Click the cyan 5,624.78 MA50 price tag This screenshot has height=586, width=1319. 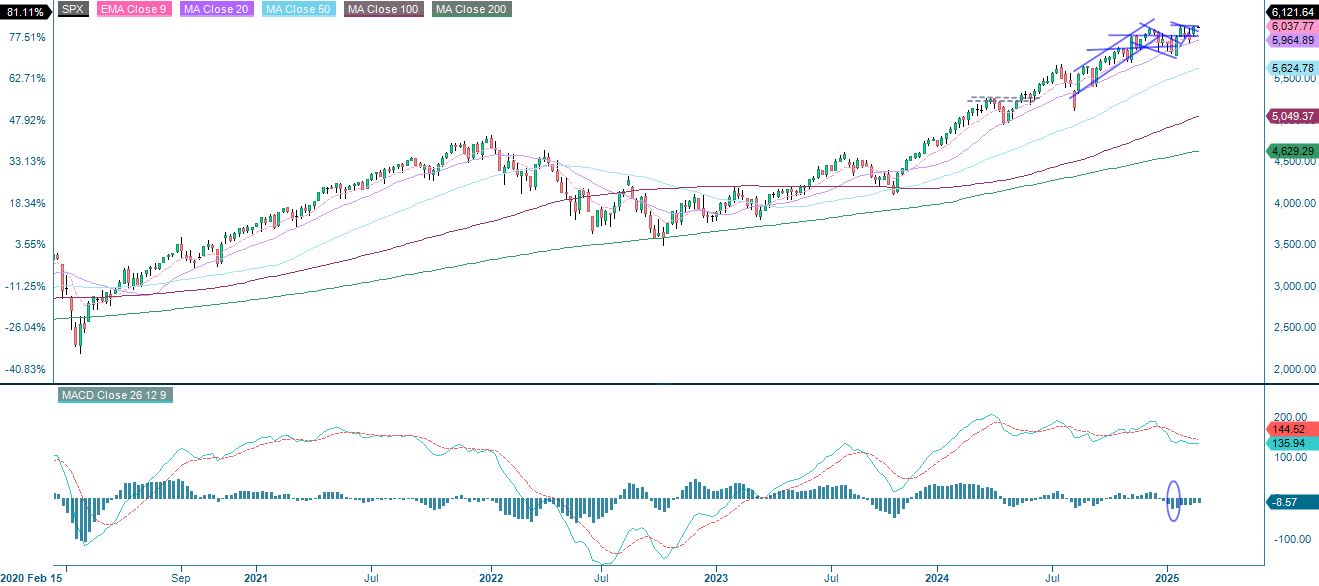(1290, 70)
